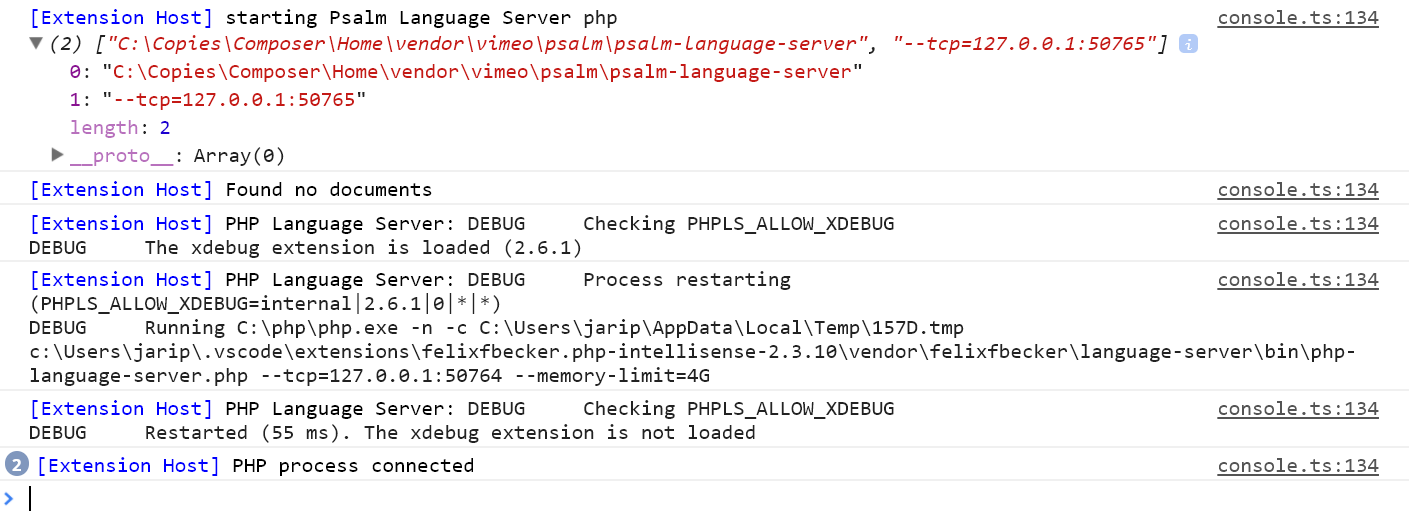
Task: Click text "starting Psalm Language Server php"
Action: (x=421, y=18)
